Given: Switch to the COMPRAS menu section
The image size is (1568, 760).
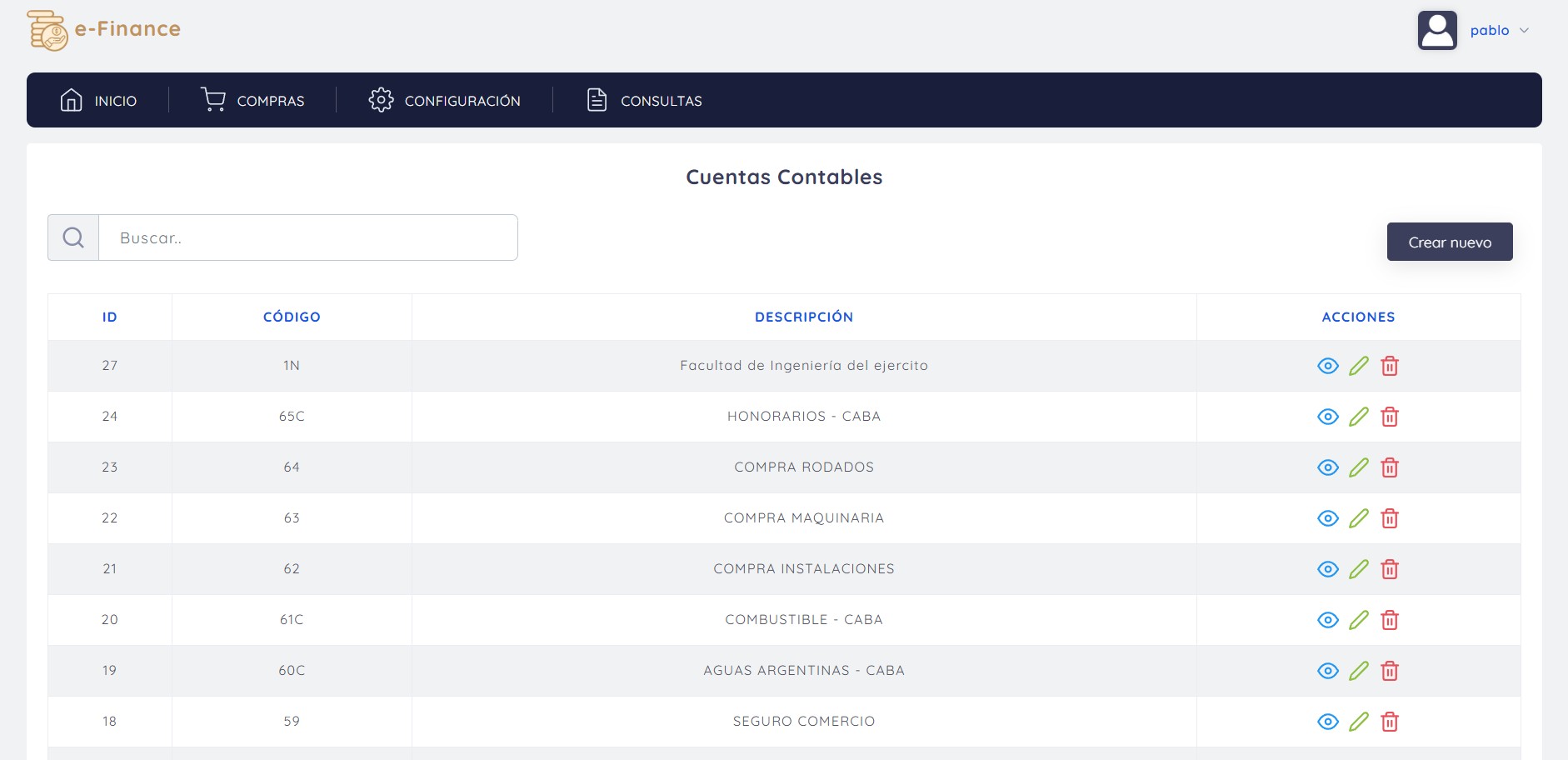Looking at the screenshot, I should (270, 100).
